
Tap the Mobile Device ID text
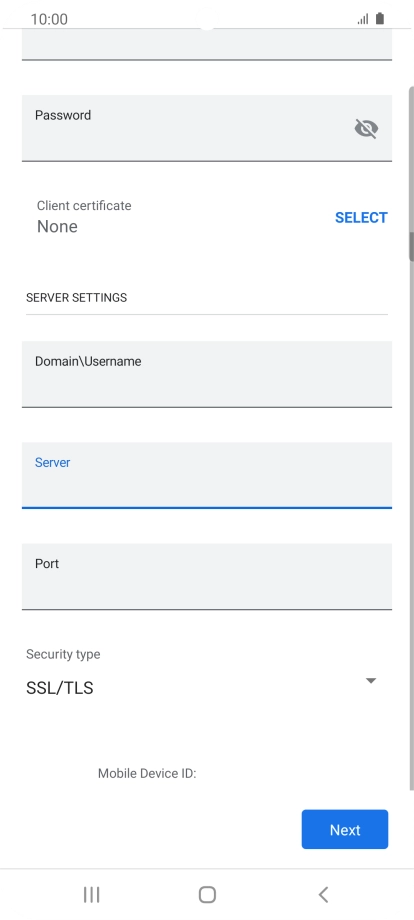click(147, 773)
